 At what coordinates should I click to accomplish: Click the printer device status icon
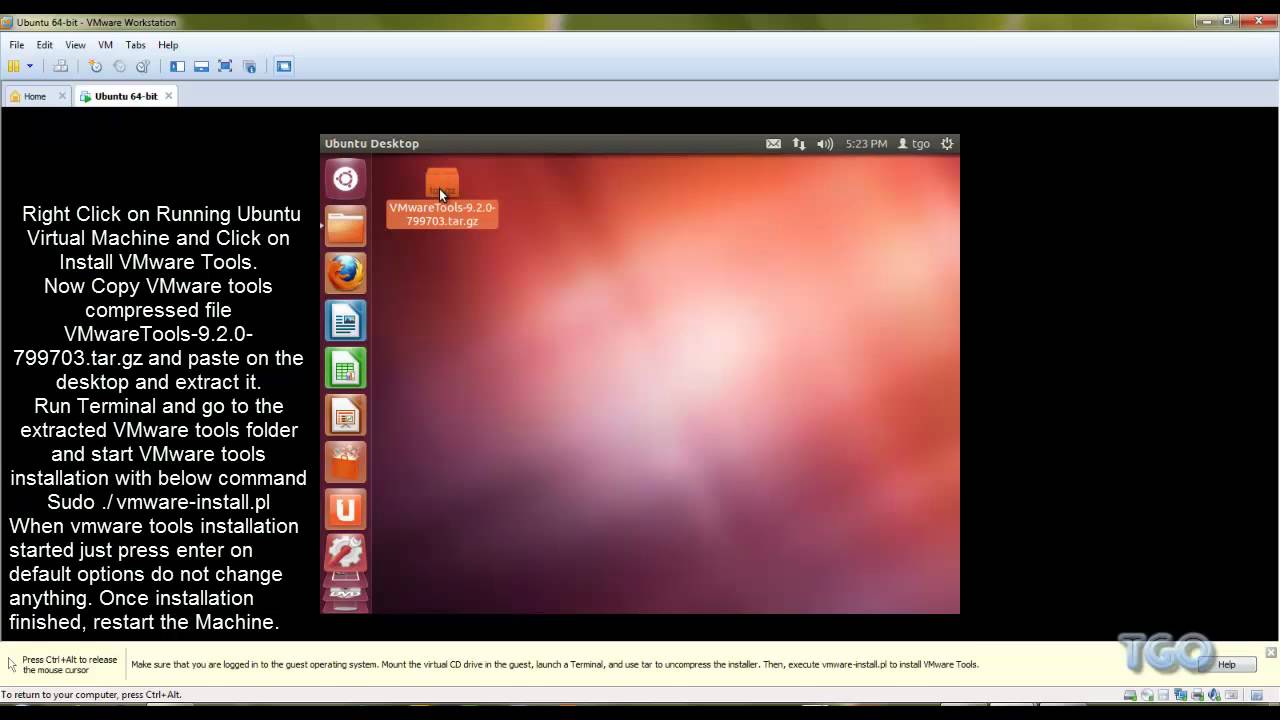(x=1198, y=695)
